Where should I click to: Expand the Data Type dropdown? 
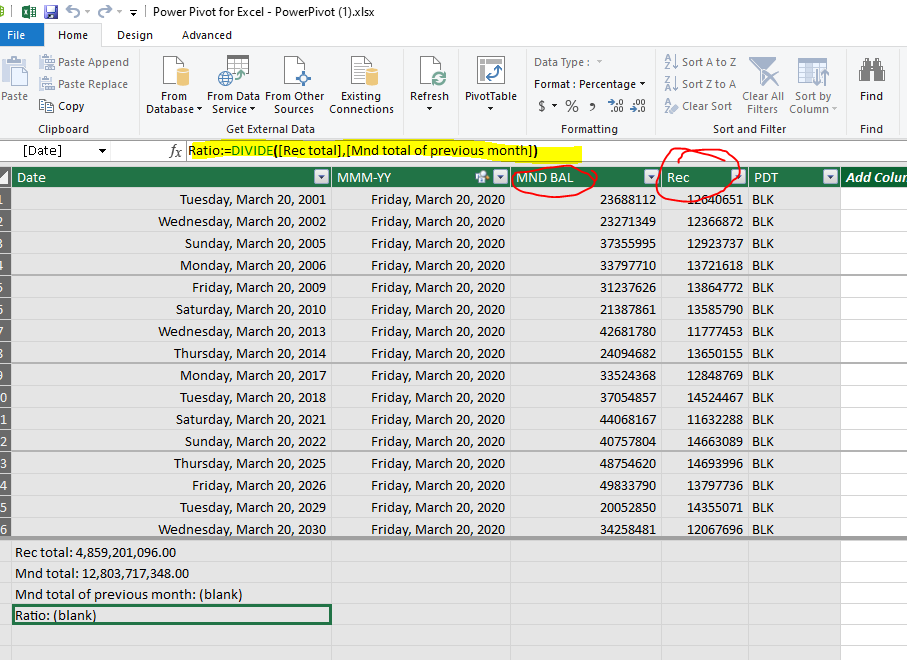(599, 62)
